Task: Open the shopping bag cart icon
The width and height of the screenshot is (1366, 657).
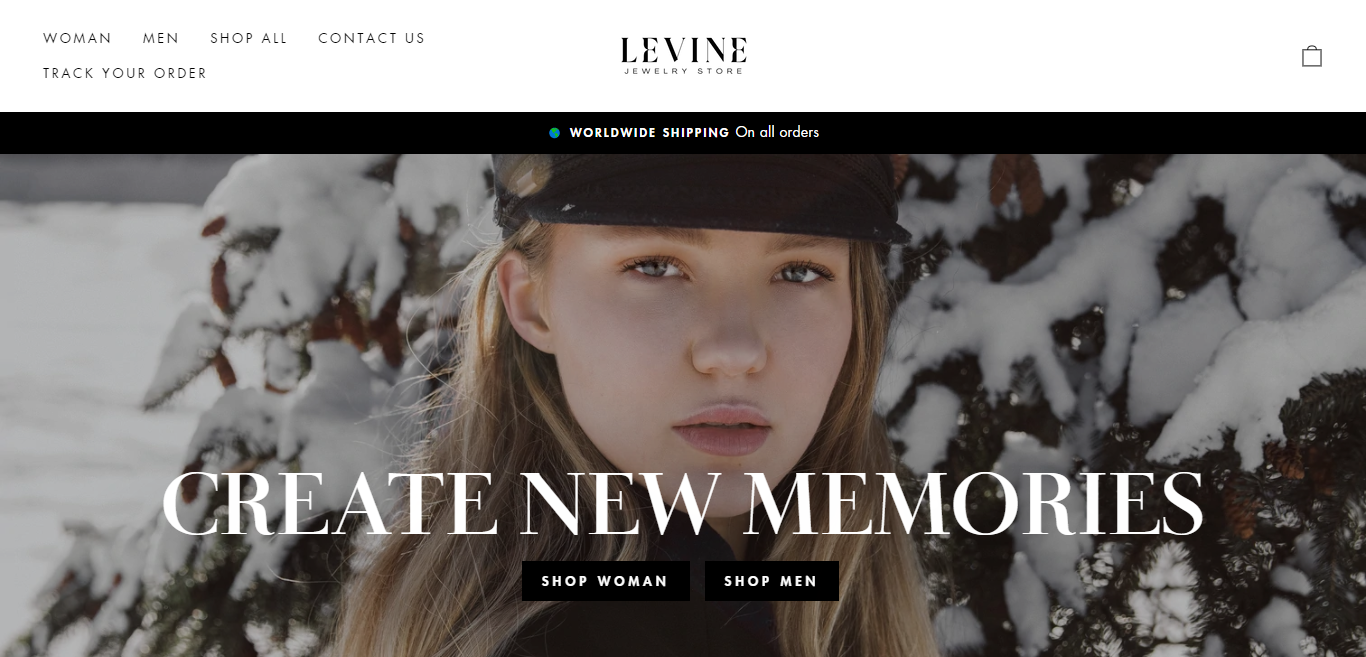Action: click(1311, 56)
